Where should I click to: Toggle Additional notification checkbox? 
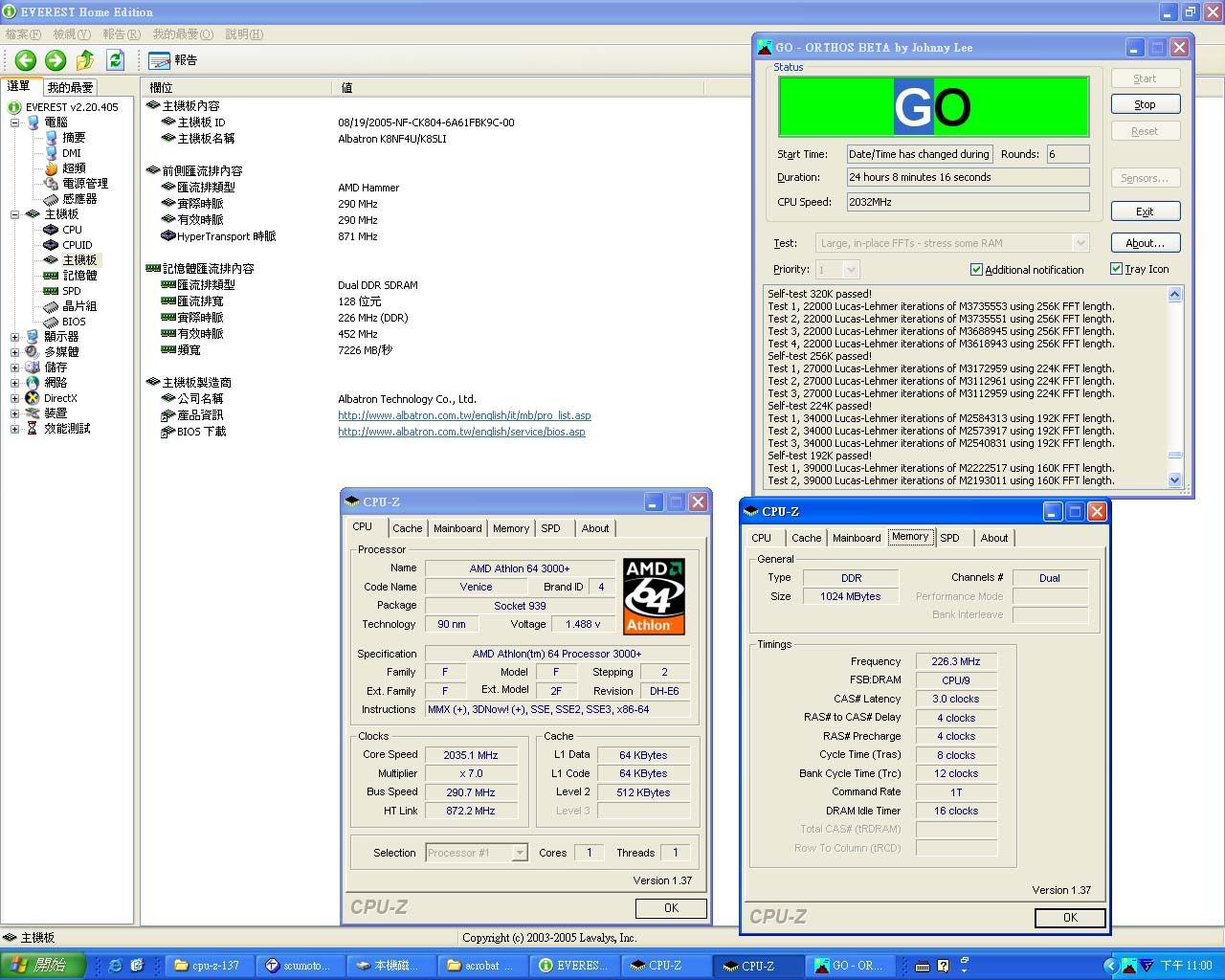click(976, 270)
